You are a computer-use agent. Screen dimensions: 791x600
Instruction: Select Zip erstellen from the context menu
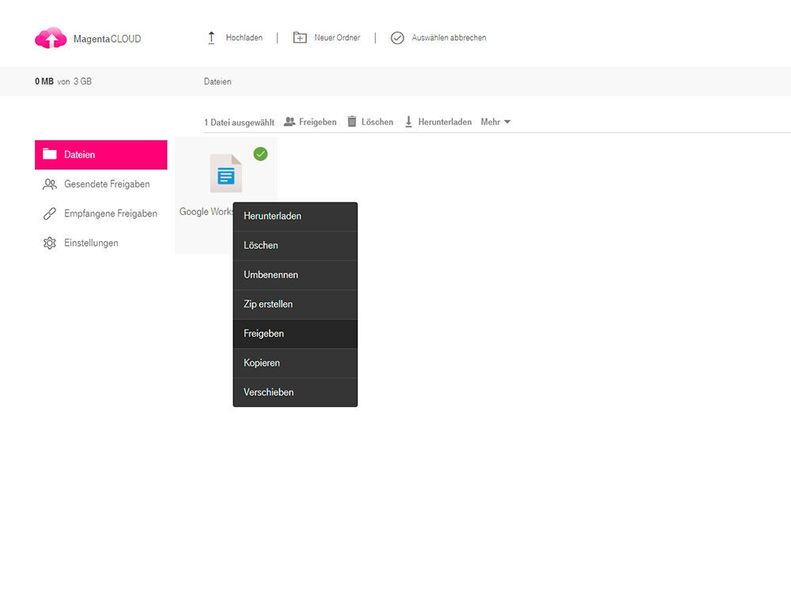pos(295,304)
